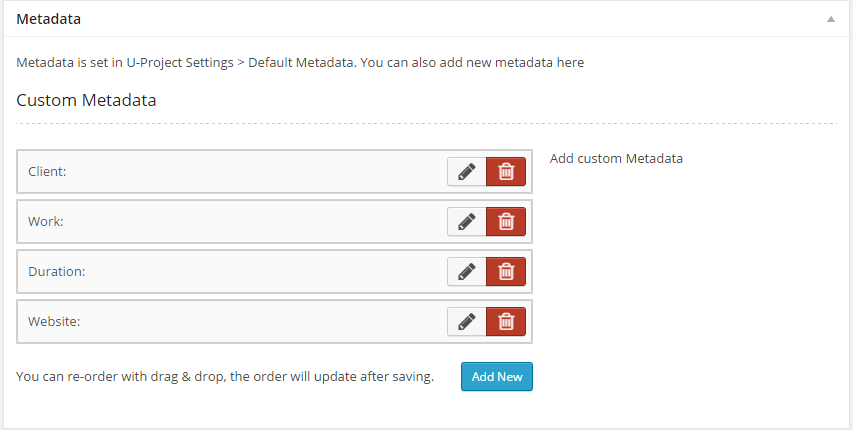Click the pencil icon for Work

click(466, 221)
